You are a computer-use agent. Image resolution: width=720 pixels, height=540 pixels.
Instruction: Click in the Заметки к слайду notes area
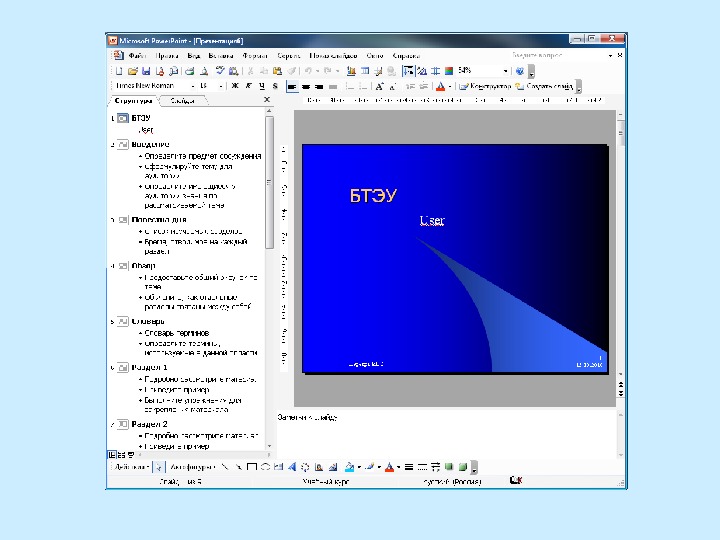pyautogui.click(x=445, y=433)
